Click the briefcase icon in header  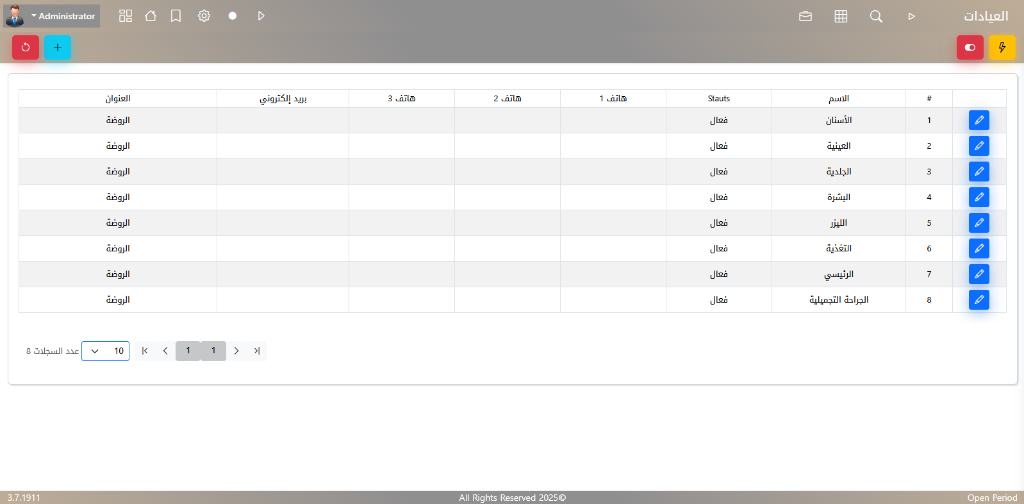pos(805,16)
